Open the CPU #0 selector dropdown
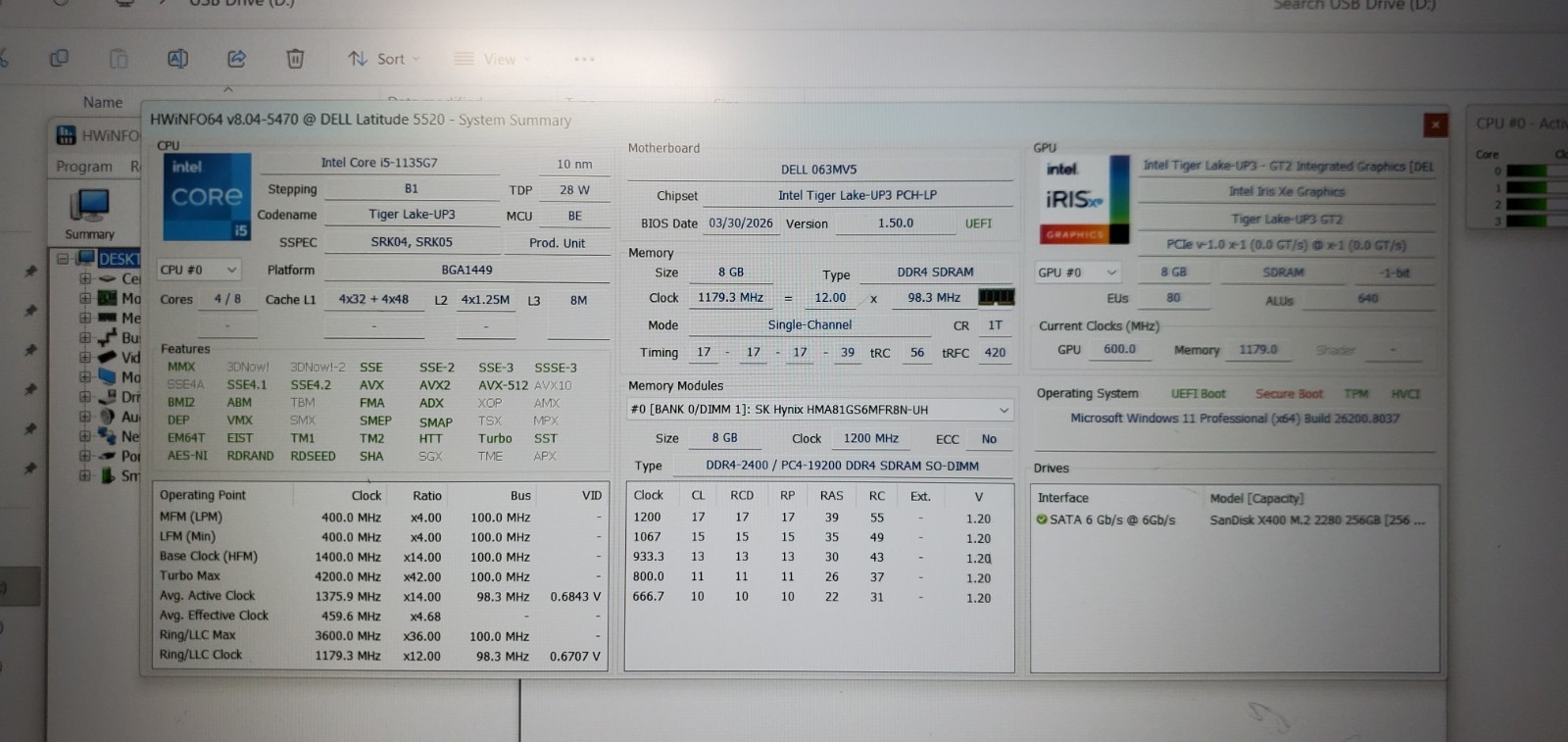 tap(199, 270)
